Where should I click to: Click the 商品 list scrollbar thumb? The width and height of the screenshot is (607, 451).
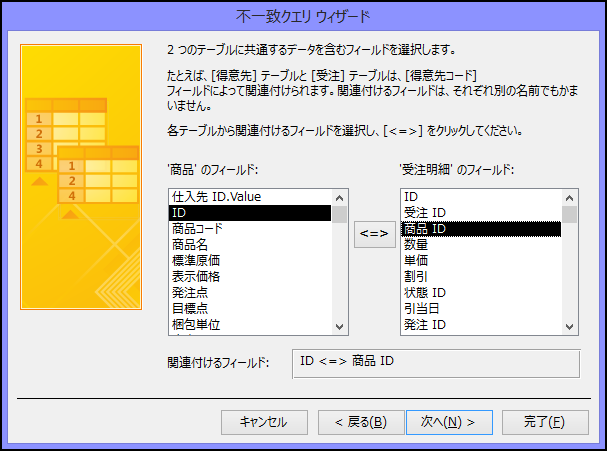[x=340, y=214]
